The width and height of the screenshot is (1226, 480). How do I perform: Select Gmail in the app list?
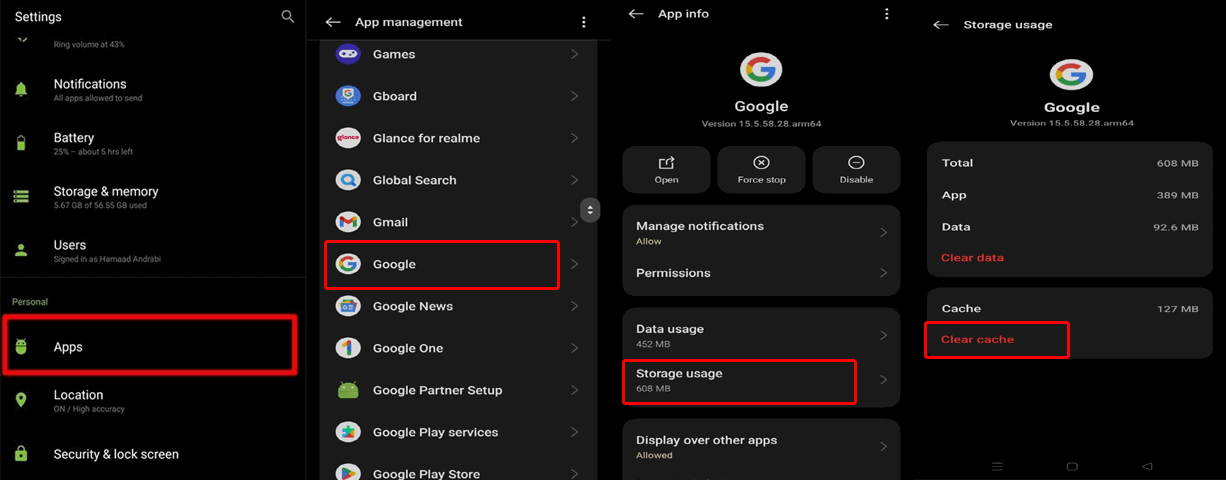[459, 222]
